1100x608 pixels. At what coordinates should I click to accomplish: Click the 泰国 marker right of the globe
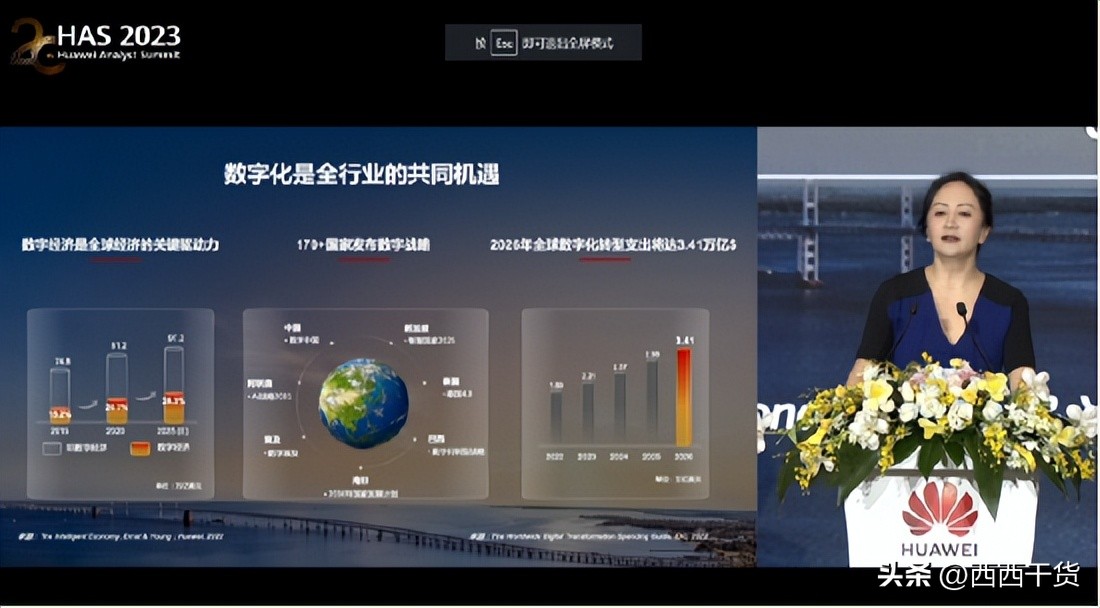450,379
